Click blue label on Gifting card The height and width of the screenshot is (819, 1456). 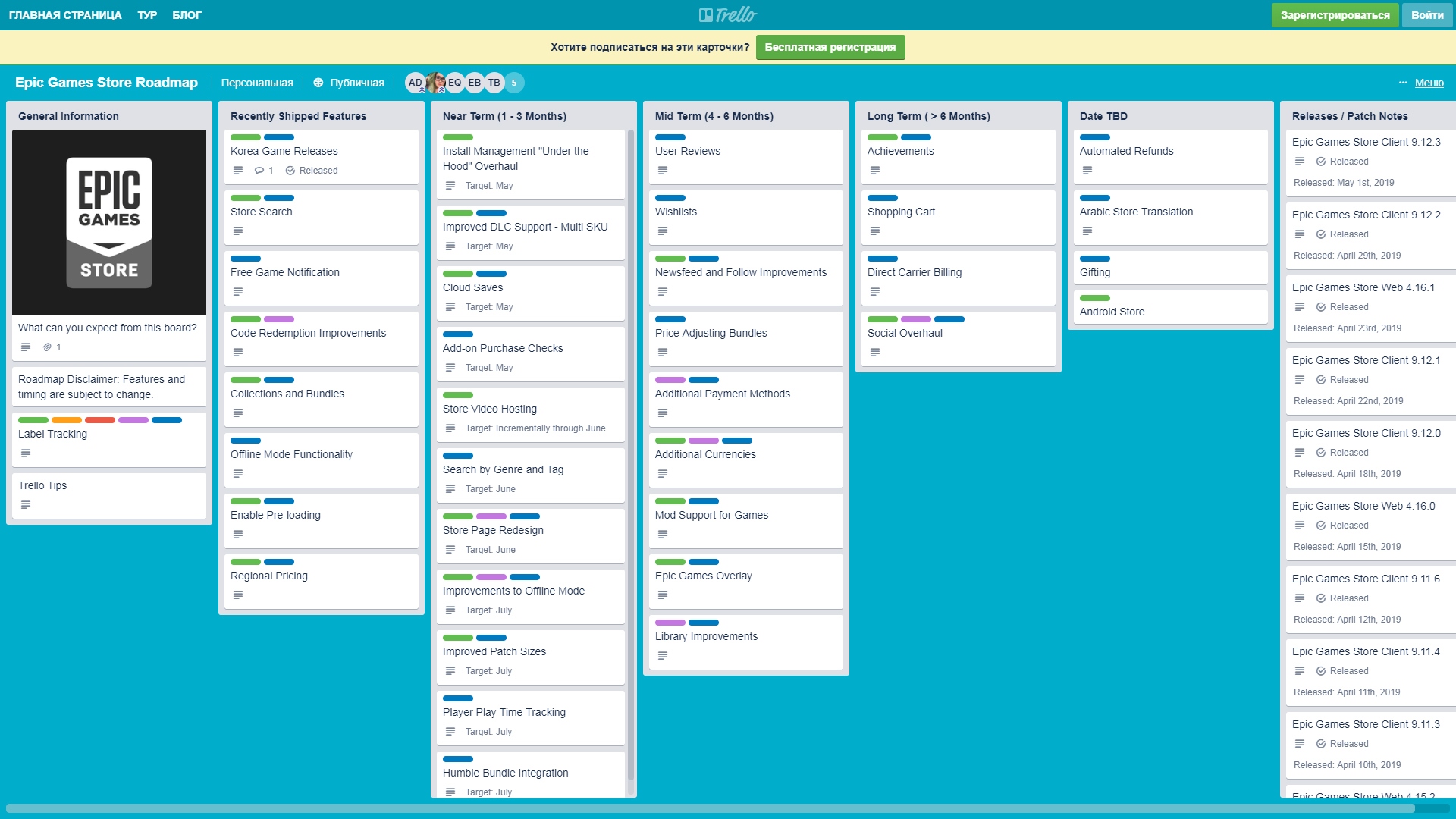coord(1094,259)
